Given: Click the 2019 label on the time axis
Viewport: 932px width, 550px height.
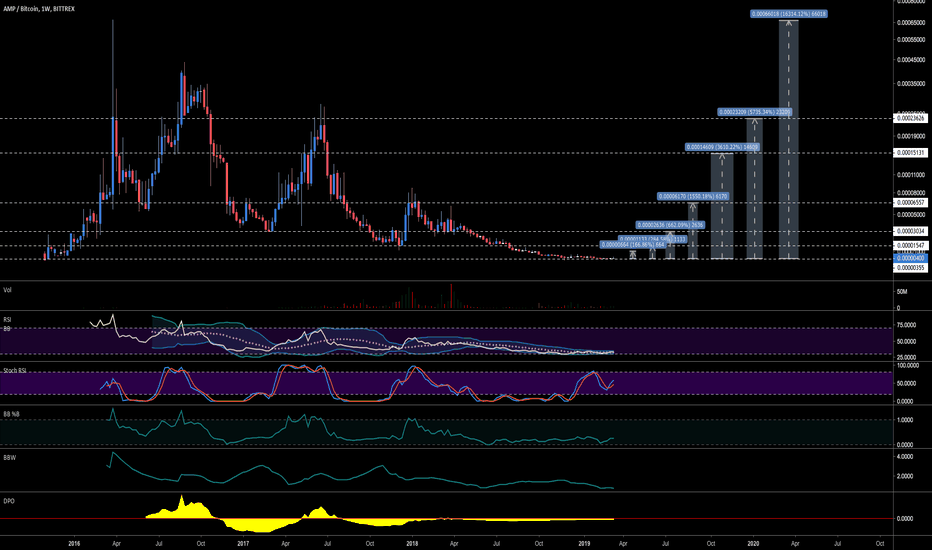Looking at the screenshot, I should (584, 543).
